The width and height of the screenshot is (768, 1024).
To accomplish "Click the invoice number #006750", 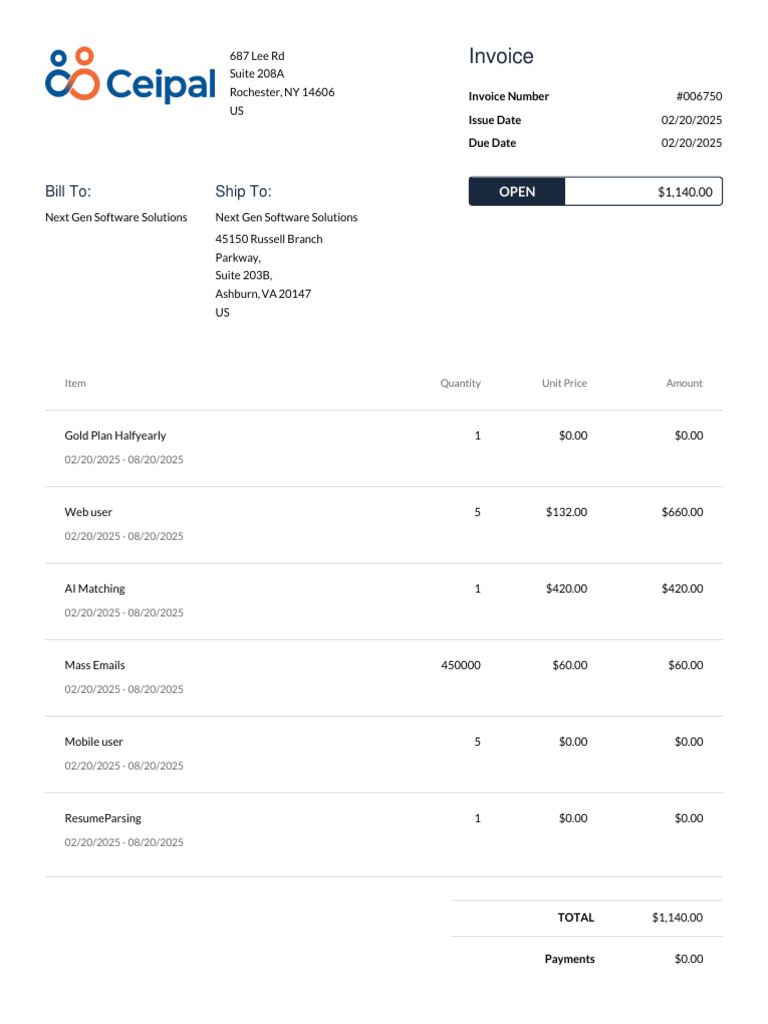I will pos(699,97).
